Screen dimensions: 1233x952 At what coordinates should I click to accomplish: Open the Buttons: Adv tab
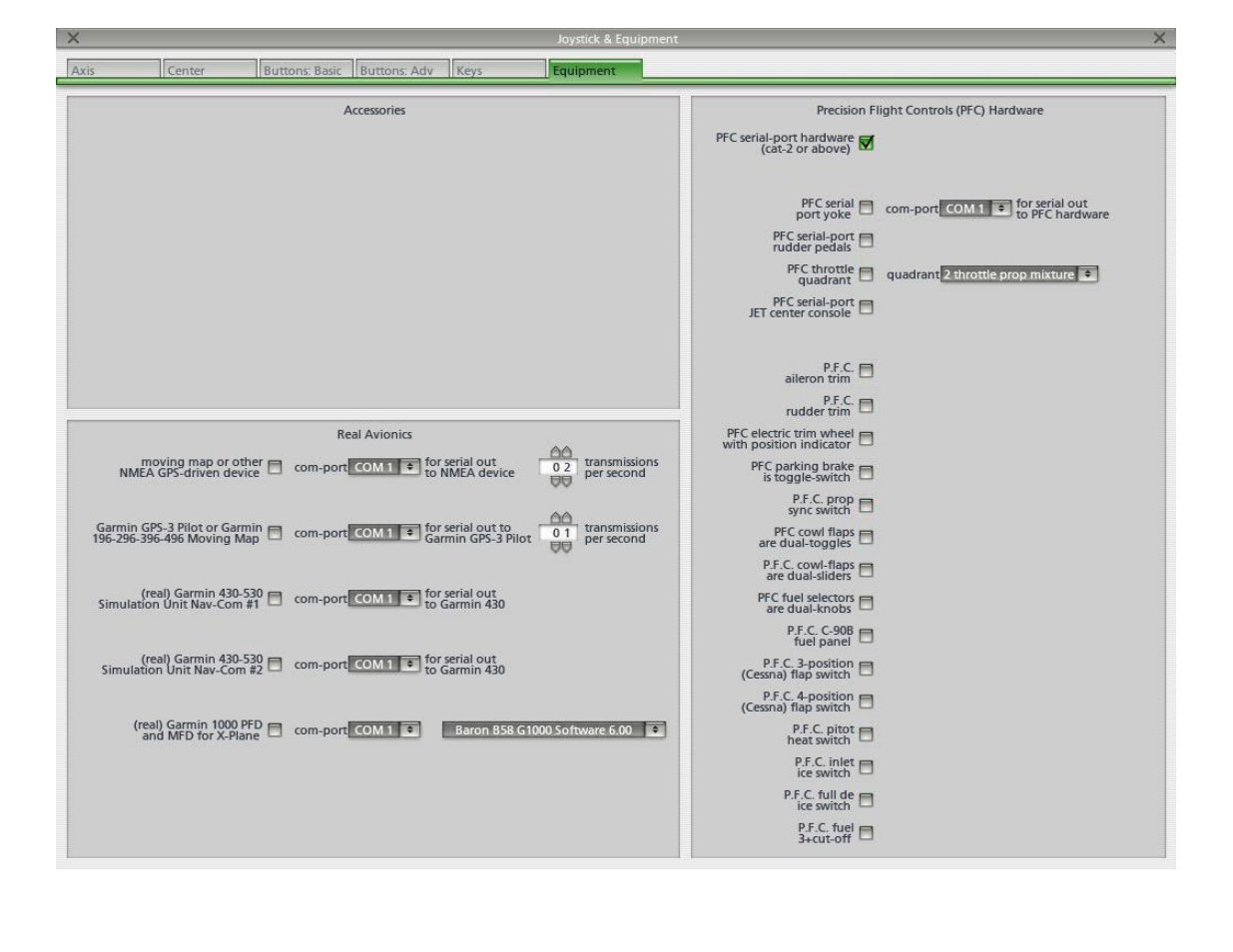coord(402,71)
